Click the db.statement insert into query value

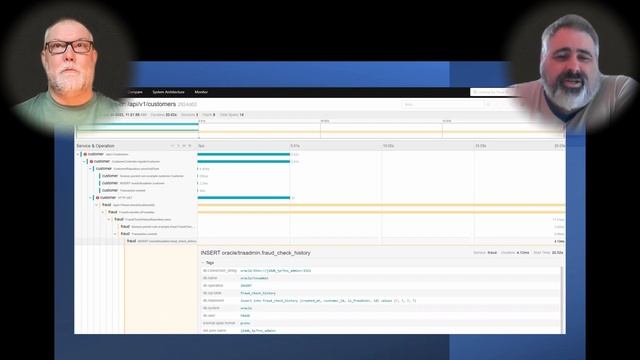[328, 300]
